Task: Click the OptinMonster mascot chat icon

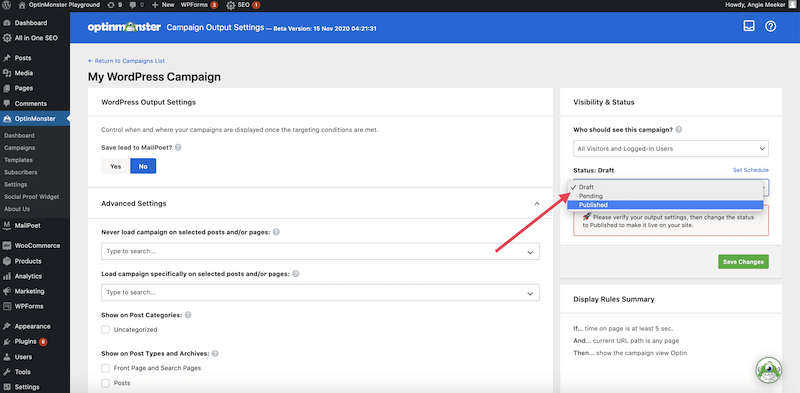Action: pos(768,370)
